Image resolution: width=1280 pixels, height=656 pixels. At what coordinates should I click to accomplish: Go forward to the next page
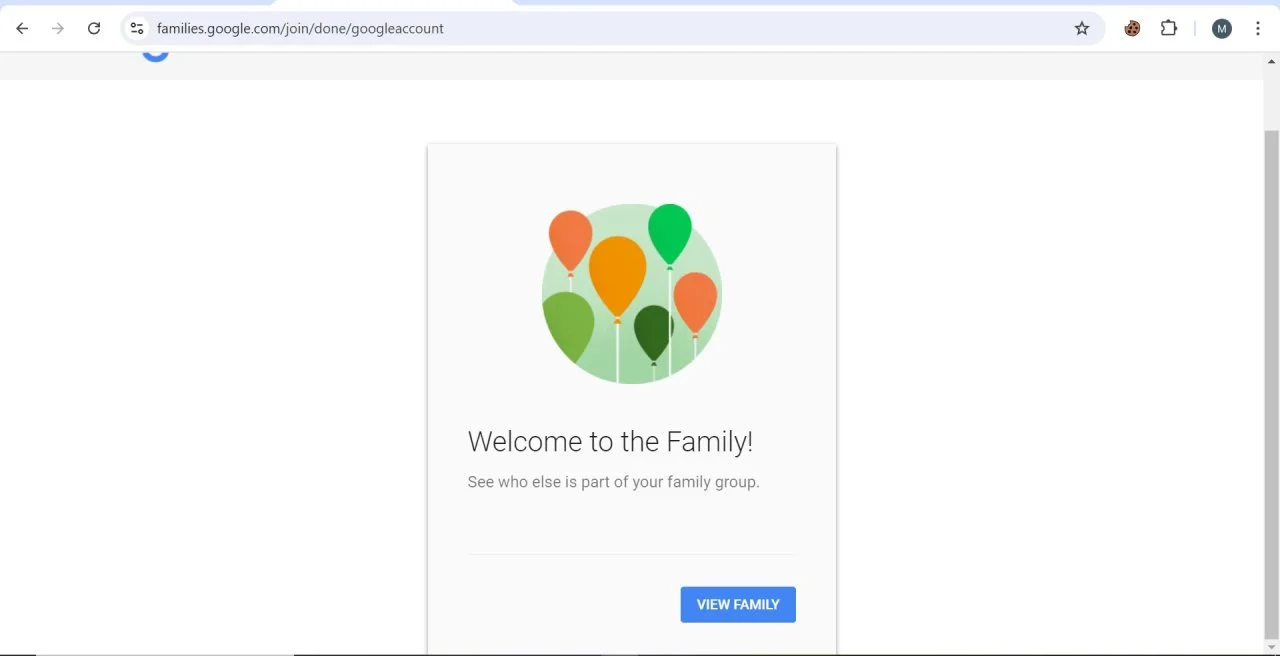tap(58, 28)
